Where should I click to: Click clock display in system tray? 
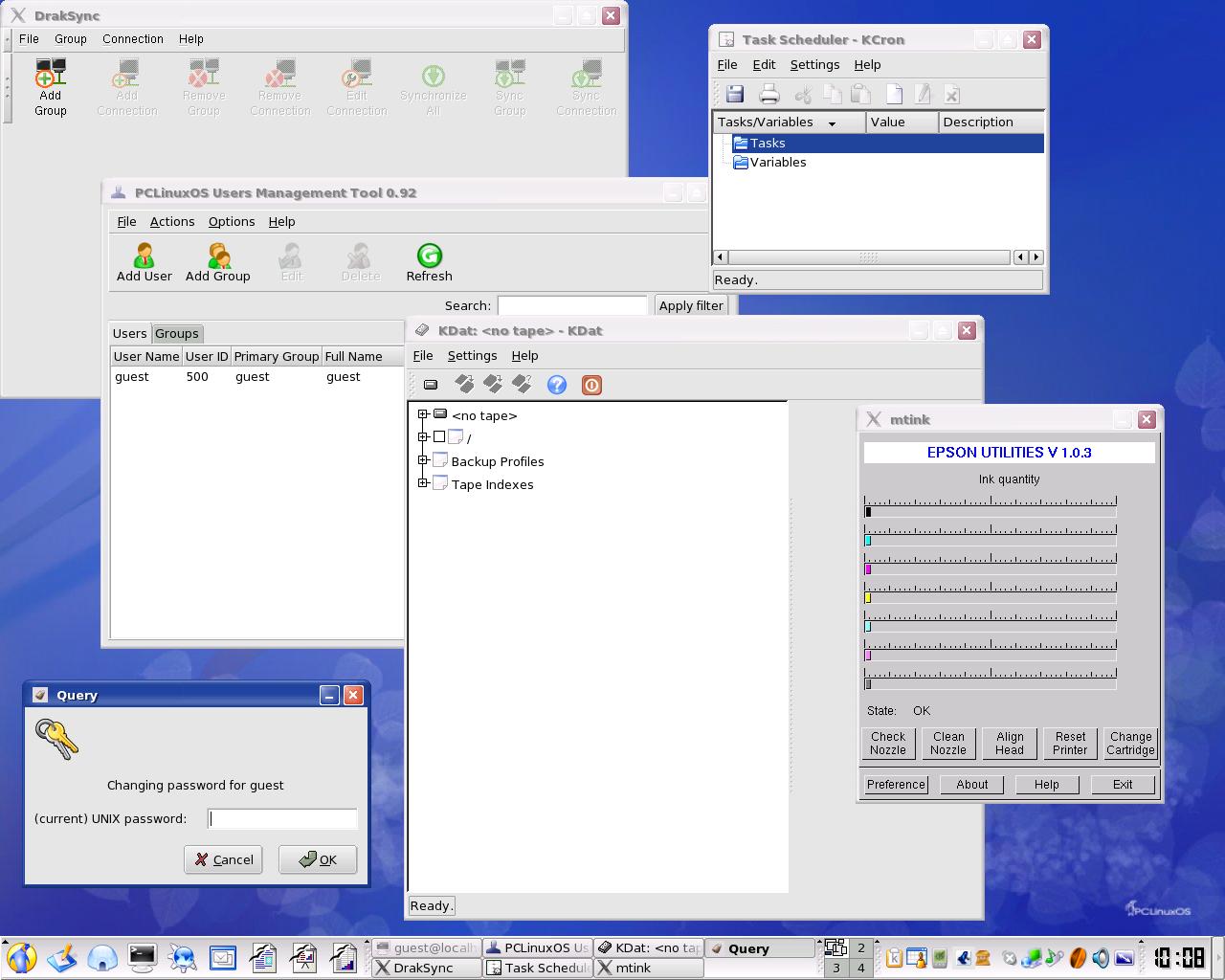coord(1179,957)
